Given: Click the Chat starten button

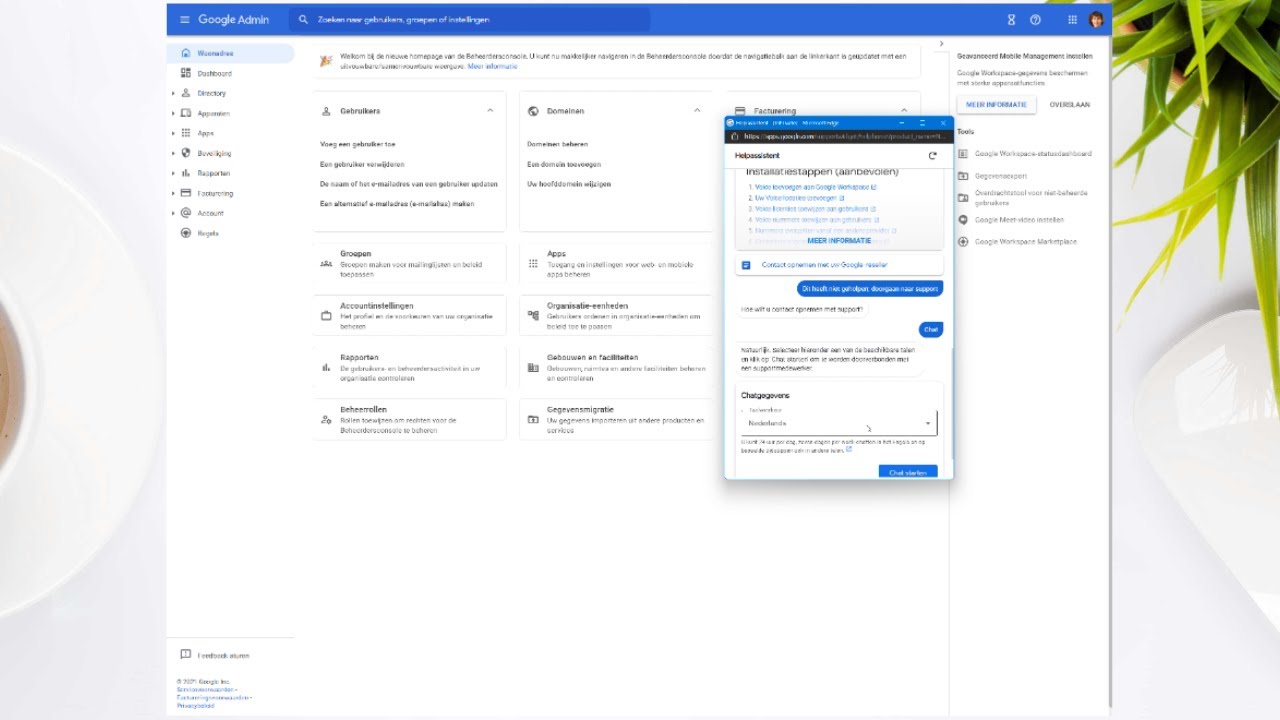Looking at the screenshot, I should [907, 470].
